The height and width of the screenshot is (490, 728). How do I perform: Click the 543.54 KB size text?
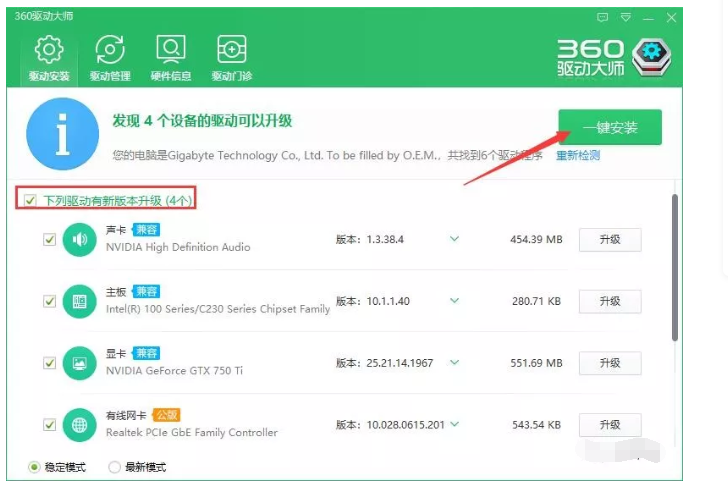(x=536, y=425)
